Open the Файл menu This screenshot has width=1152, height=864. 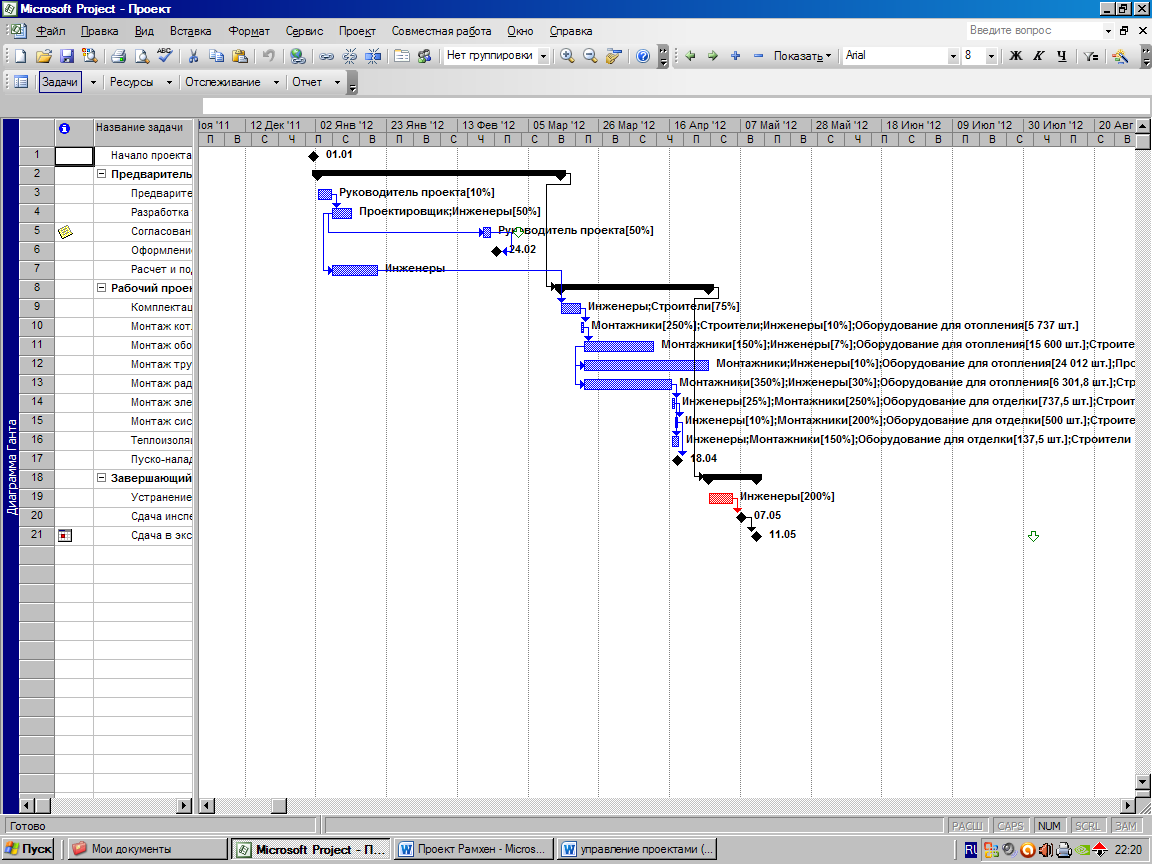pyautogui.click(x=51, y=31)
